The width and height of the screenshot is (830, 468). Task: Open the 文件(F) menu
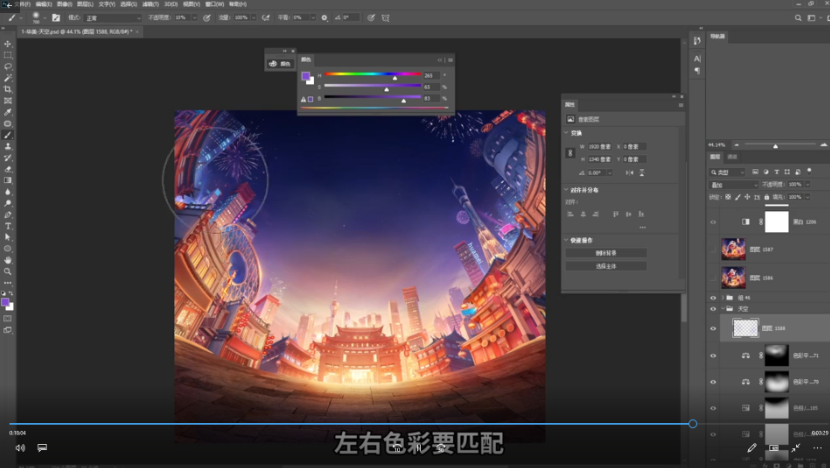point(24,4)
